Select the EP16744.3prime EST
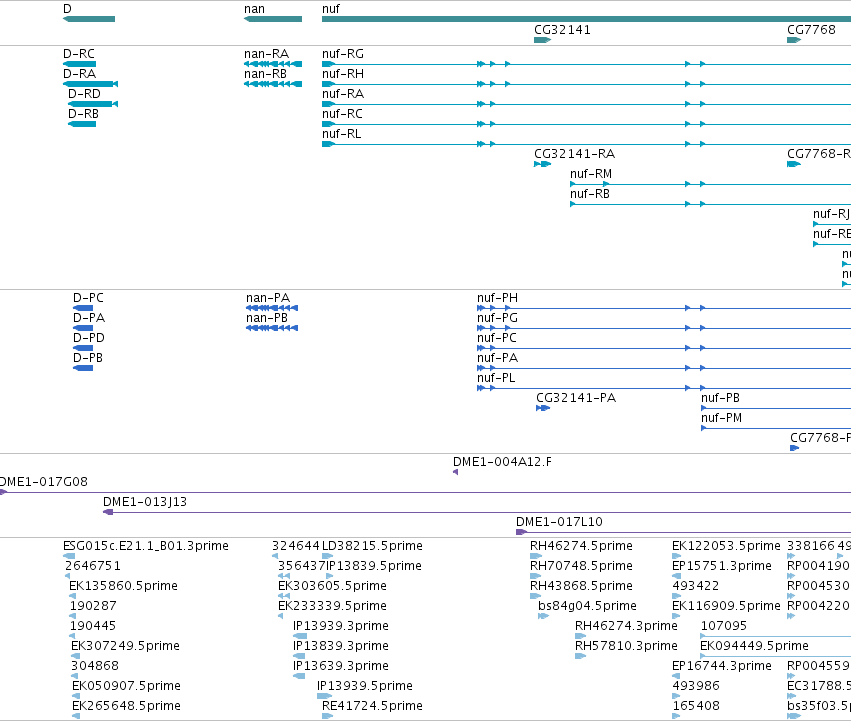 point(676,676)
